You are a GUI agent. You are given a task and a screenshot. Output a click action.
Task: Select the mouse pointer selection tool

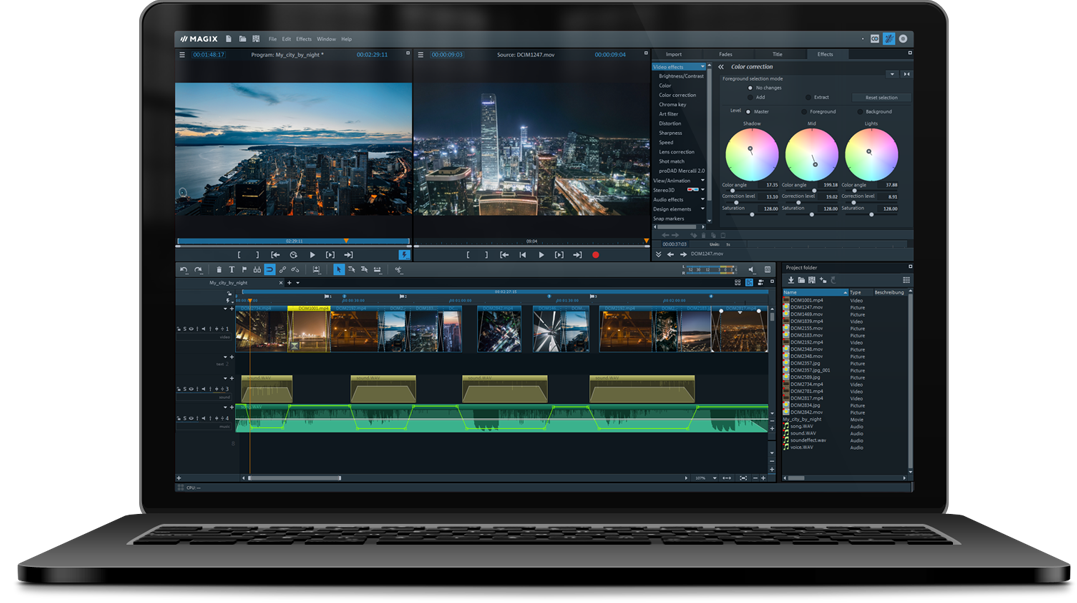click(338, 269)
